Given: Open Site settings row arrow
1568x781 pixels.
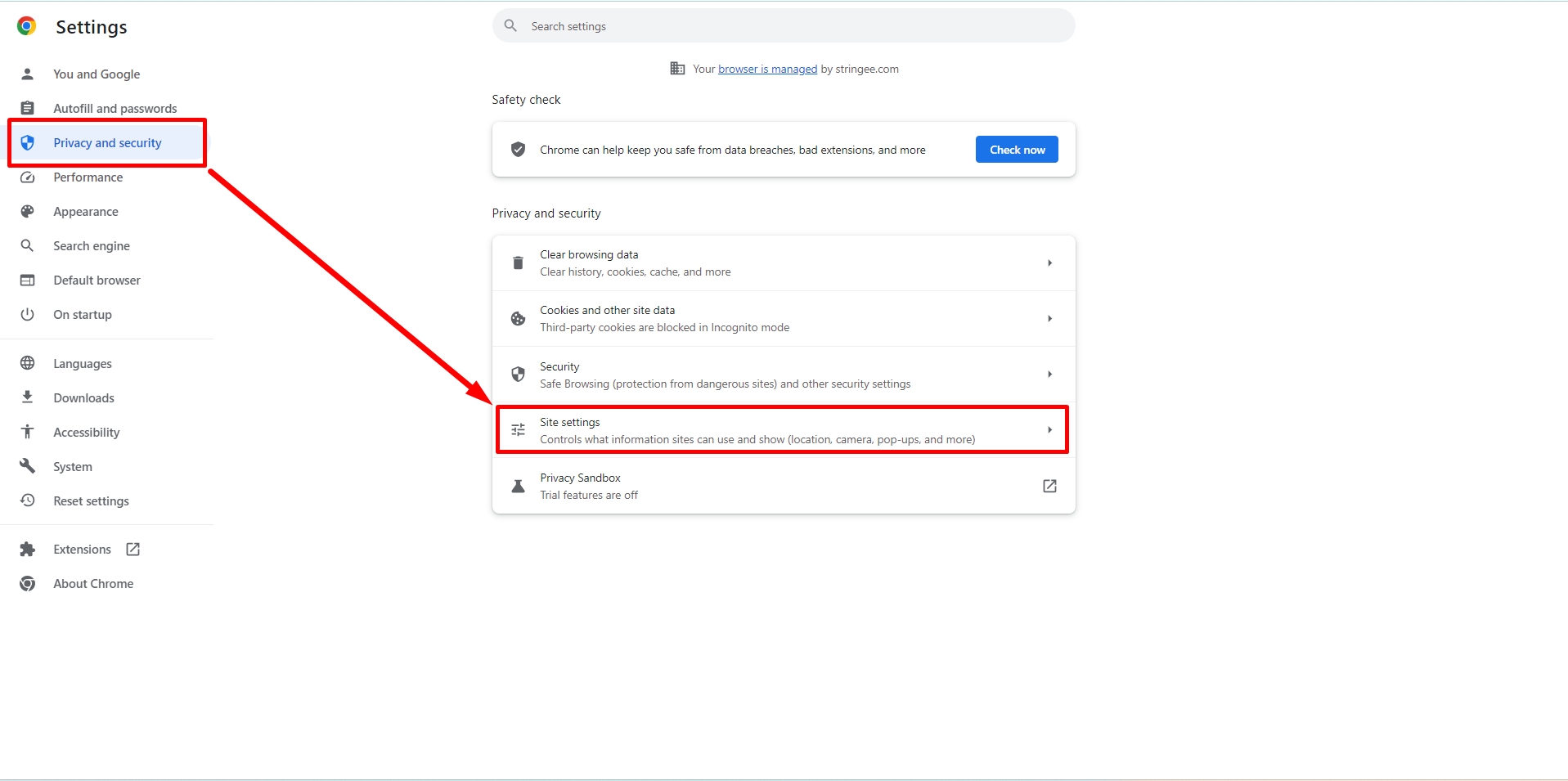Looking at the screenshot, I should 1049,430.
